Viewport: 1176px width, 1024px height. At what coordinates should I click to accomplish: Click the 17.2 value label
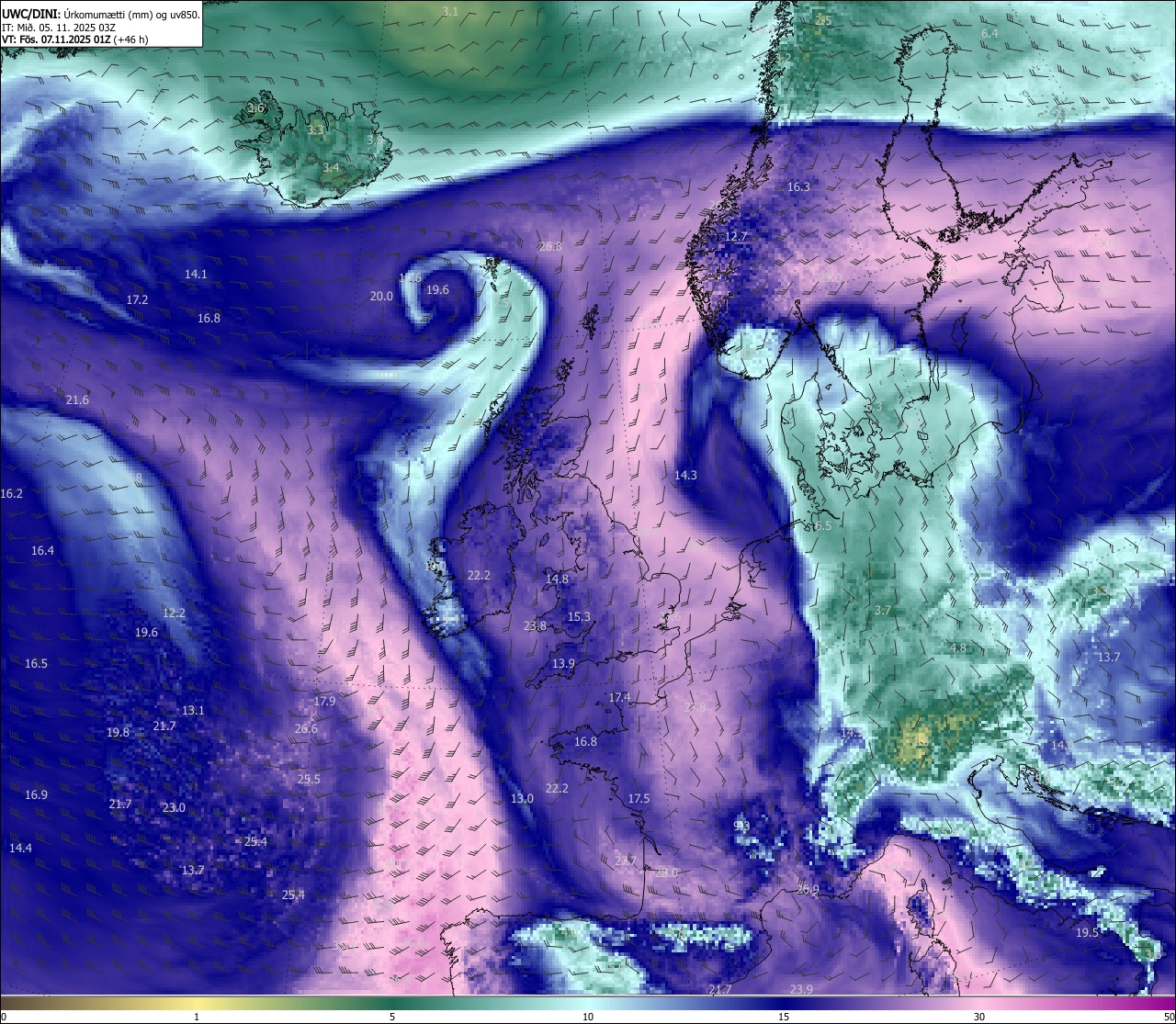(137, 300)
